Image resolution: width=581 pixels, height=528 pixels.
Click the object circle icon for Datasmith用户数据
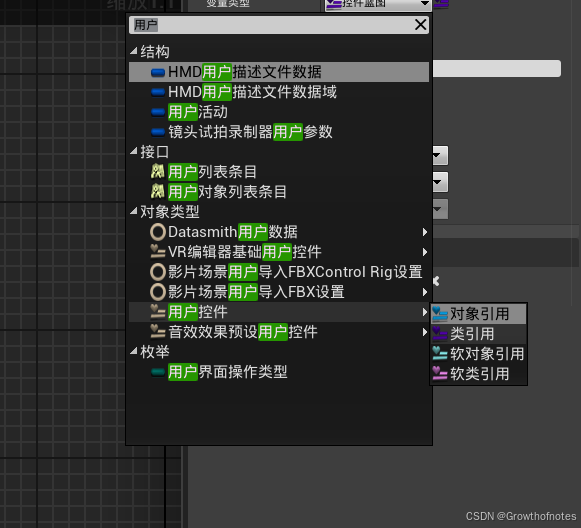pyautogui.click(x=158, y=232)
